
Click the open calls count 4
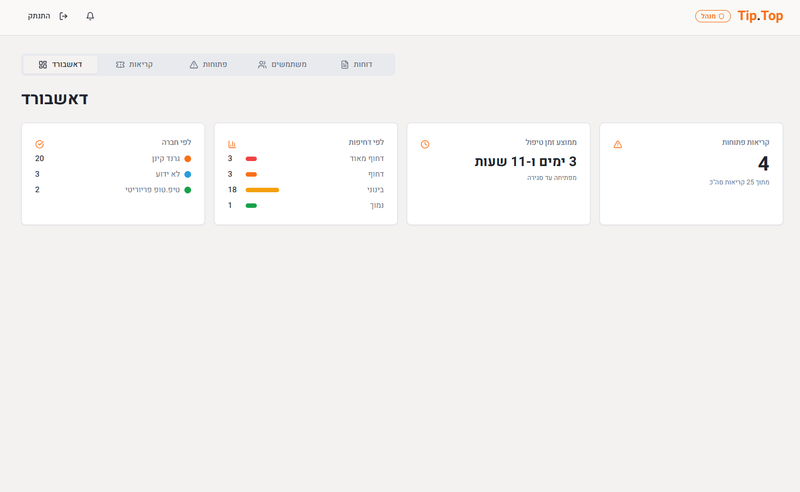tap(763, 164)
